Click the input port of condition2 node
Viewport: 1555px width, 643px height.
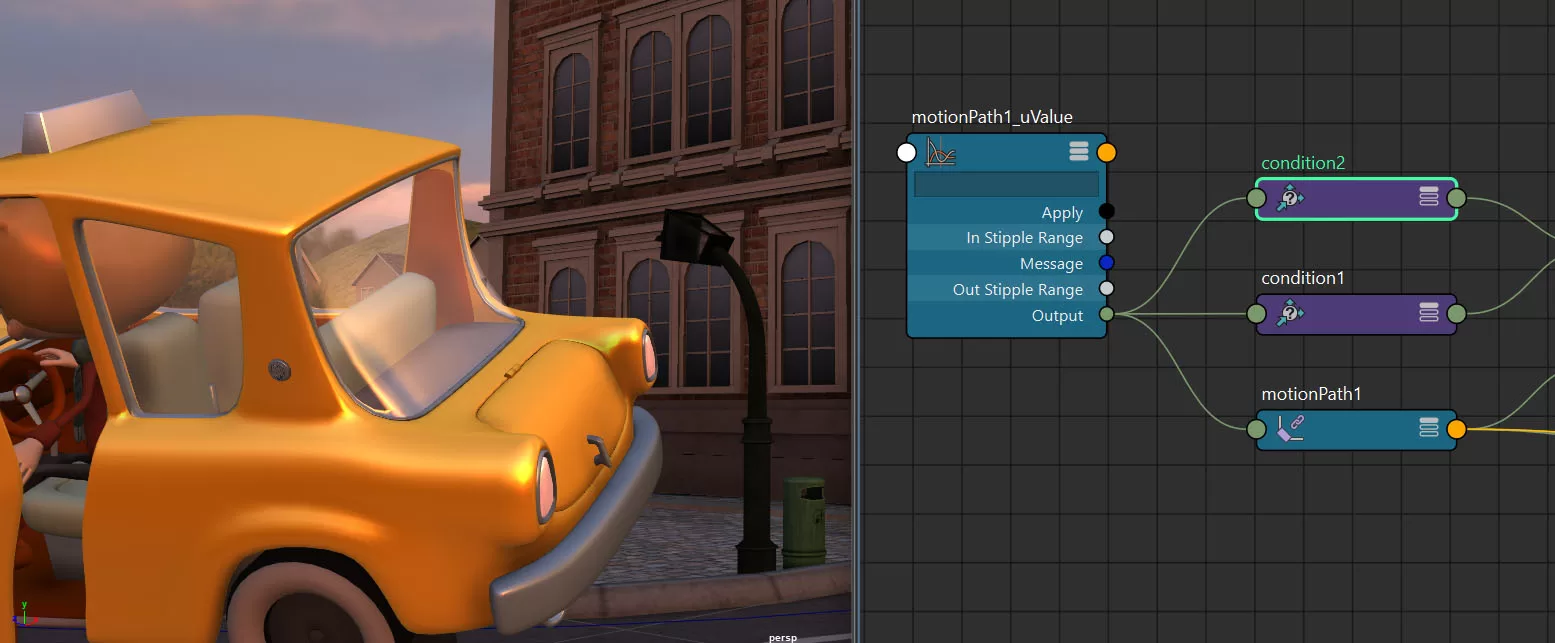(1256, 198)
